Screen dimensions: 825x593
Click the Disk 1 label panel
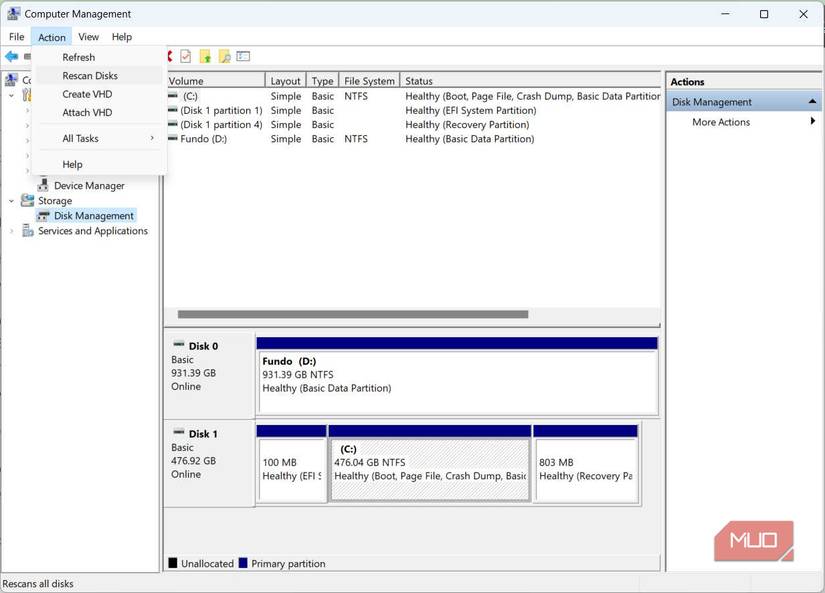tap(209, 464)
